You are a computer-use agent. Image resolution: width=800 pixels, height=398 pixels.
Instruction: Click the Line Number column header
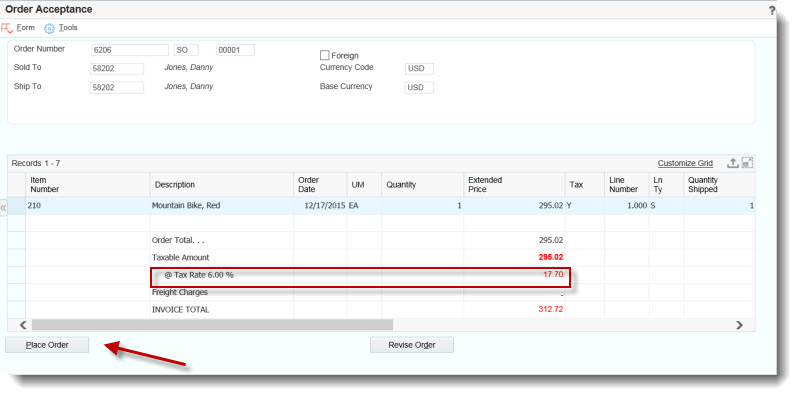626,185
